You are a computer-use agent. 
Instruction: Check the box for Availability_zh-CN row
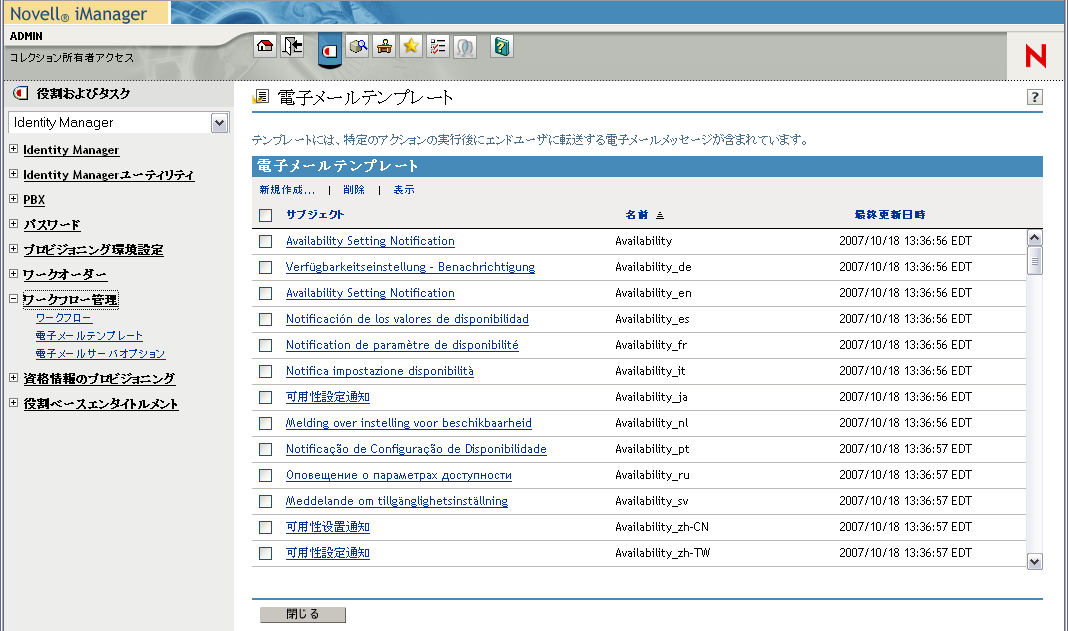point(266,527)
